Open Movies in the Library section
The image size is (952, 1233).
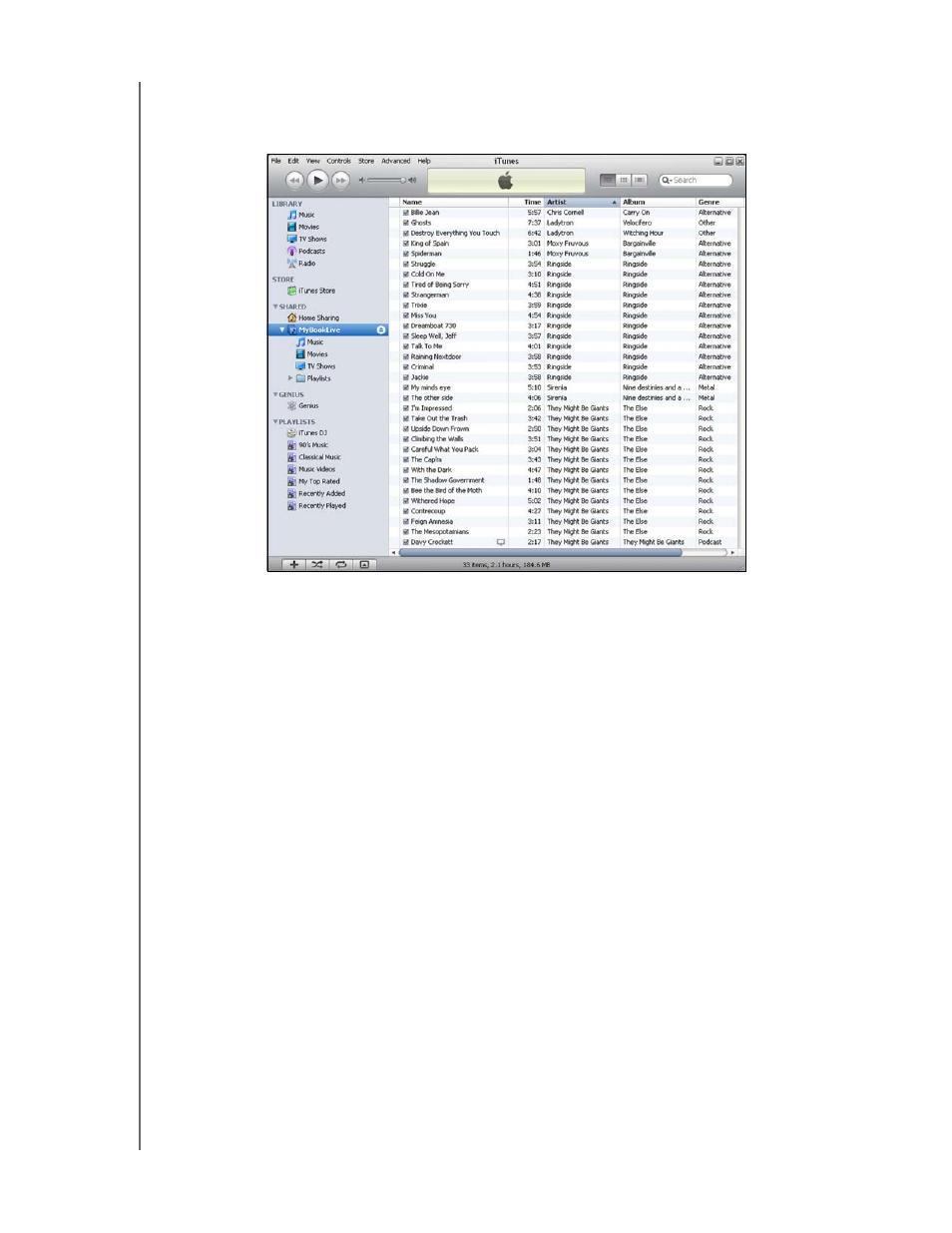(x=303, y=227)
